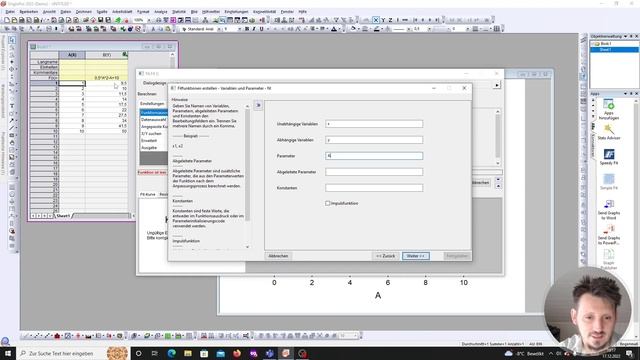Select the Text tool in left toolbar
This screenshot has height=360, width=640.
tap(12, 106)
